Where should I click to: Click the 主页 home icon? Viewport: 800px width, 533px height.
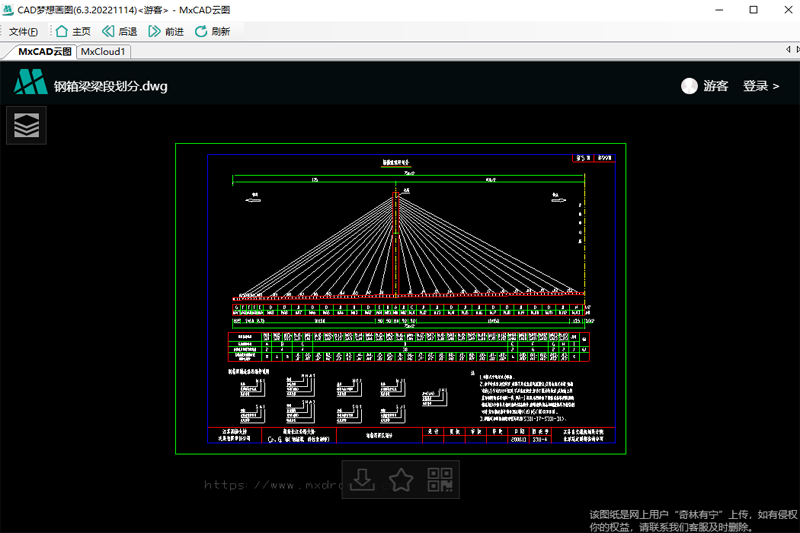72,31
